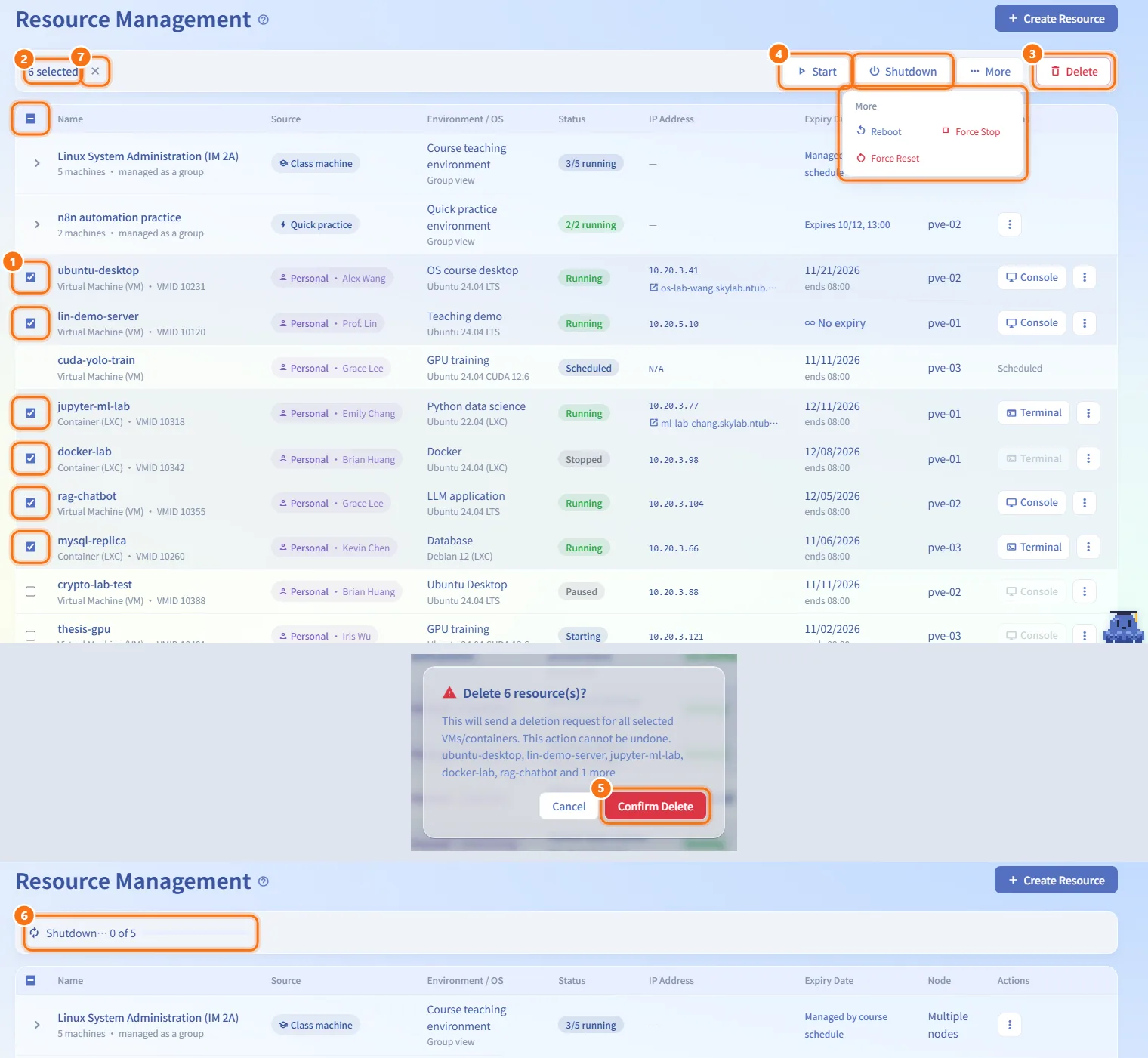Screen dimensions: 1148x1058
Task: Uncheck the docker-lab checkbox
Action: click(31, 458)
